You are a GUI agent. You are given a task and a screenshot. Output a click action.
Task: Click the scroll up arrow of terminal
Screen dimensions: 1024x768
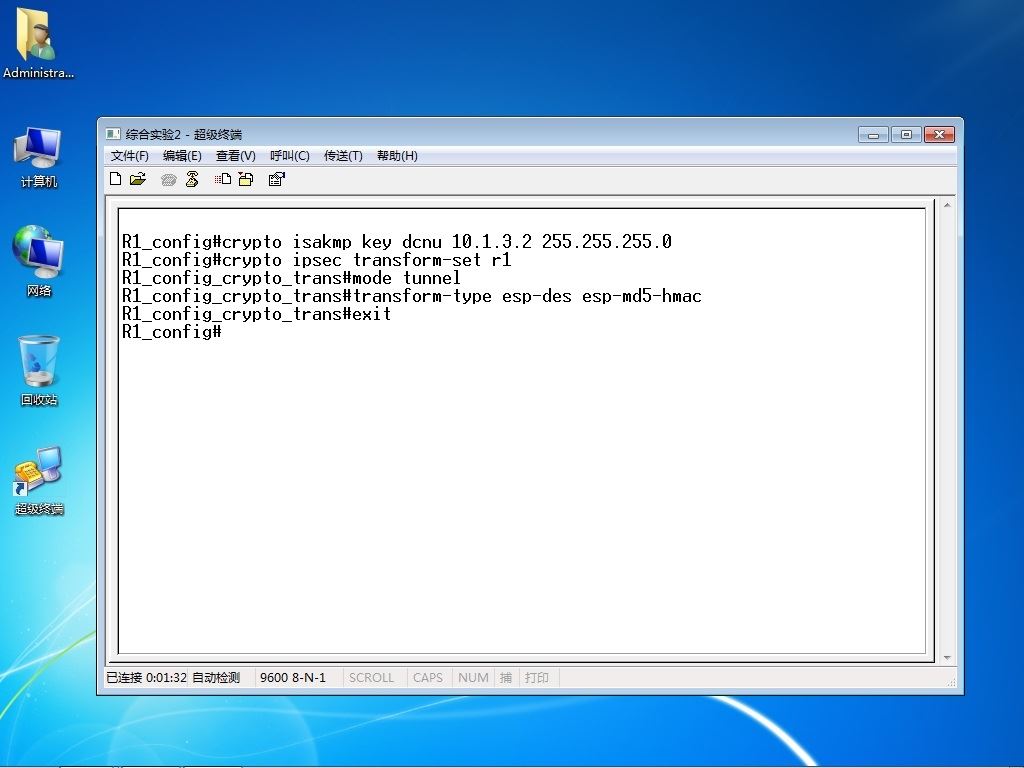(x=947, y=205)
